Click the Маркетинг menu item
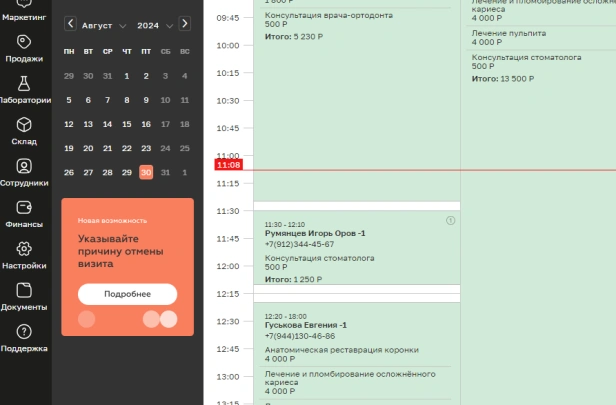The width and height of the screenshot is (616, 405). pyautogui.click(x=25, y=12)
